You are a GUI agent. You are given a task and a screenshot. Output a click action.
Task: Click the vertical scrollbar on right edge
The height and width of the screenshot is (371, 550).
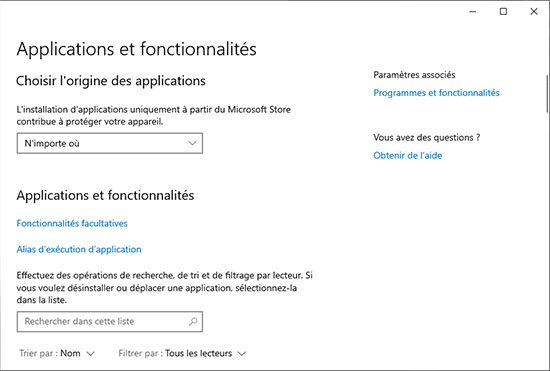(547, 94)
